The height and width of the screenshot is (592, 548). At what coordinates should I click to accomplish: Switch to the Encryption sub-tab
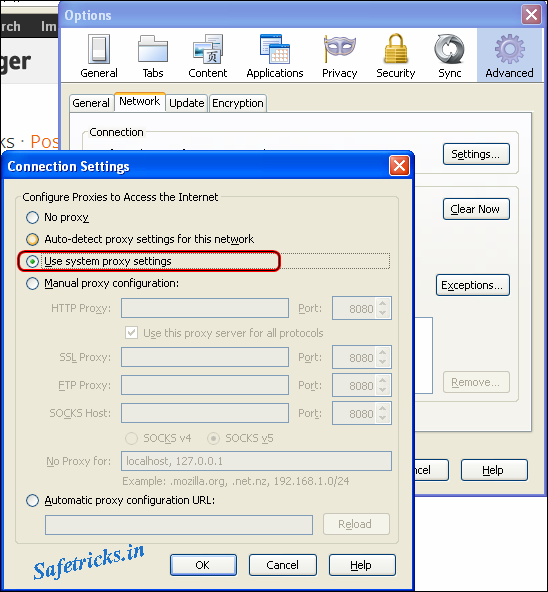coord(238,103)
